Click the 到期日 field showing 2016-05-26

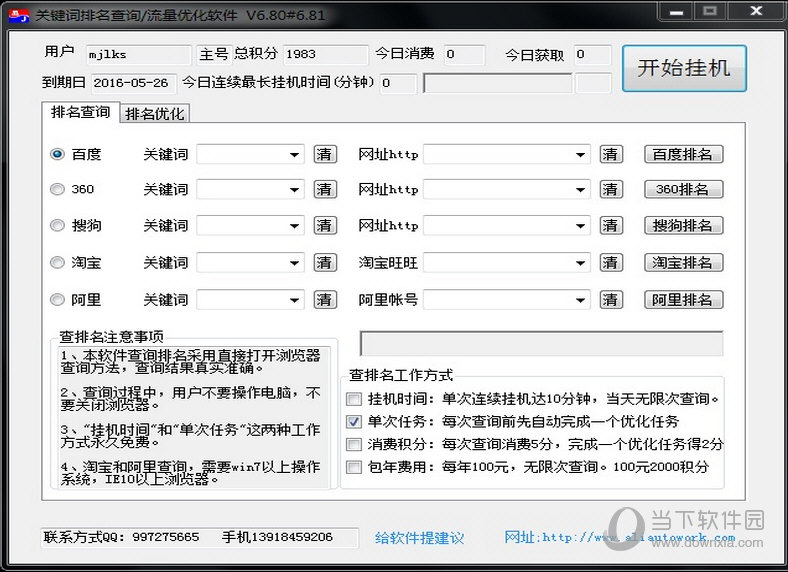point(134,83)
